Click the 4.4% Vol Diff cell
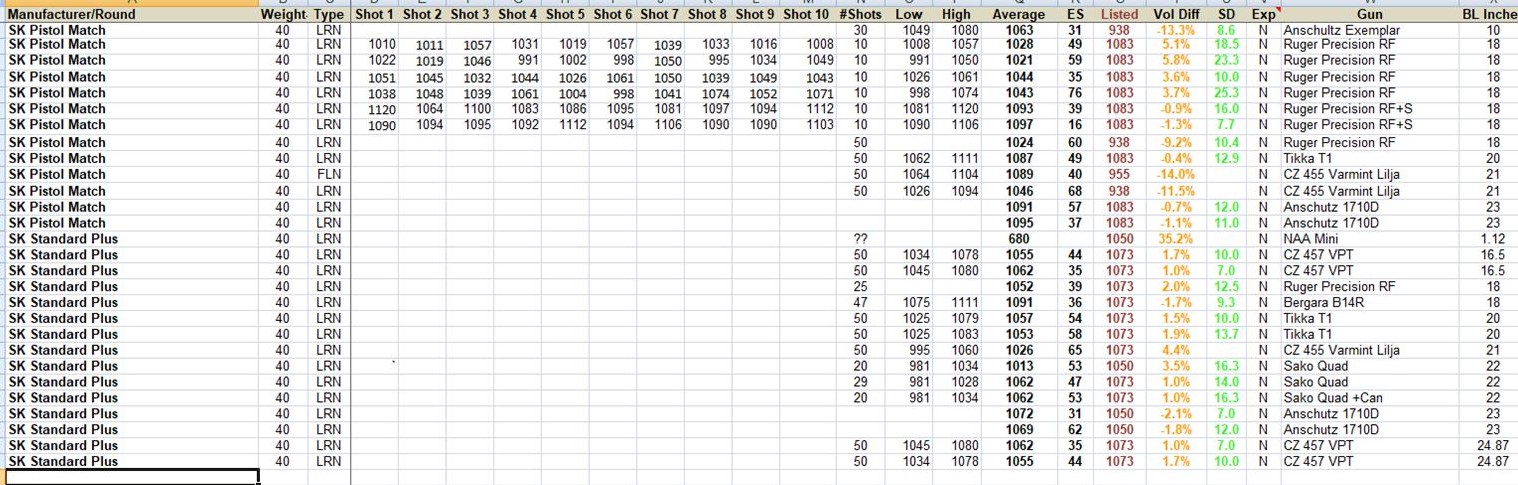Viewport: 1518px width, 485px height. point(1175,350)
